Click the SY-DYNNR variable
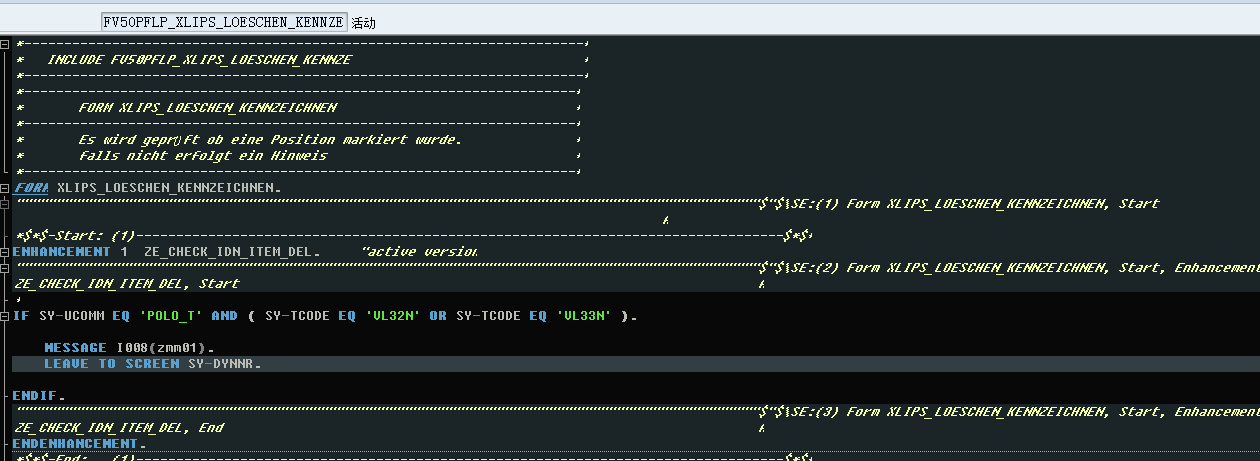1260x461 pixels. [224, 364]
